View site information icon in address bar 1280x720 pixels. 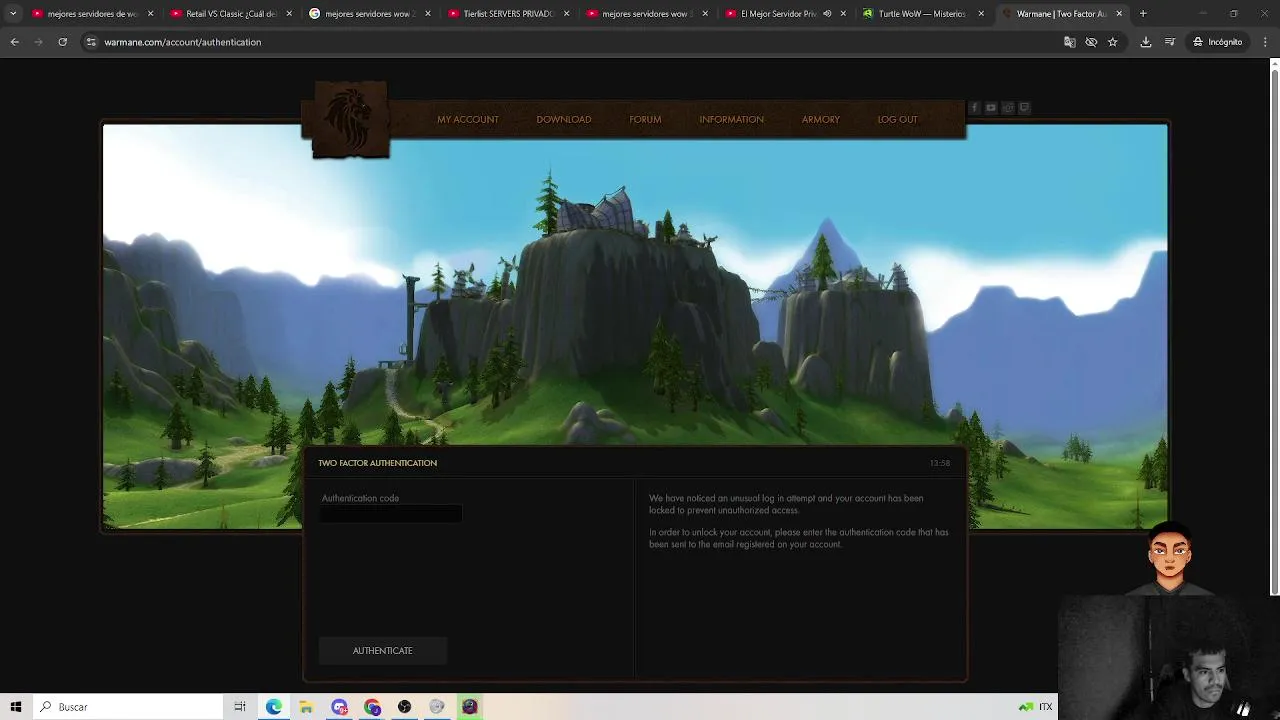click(x=91, y=42)
